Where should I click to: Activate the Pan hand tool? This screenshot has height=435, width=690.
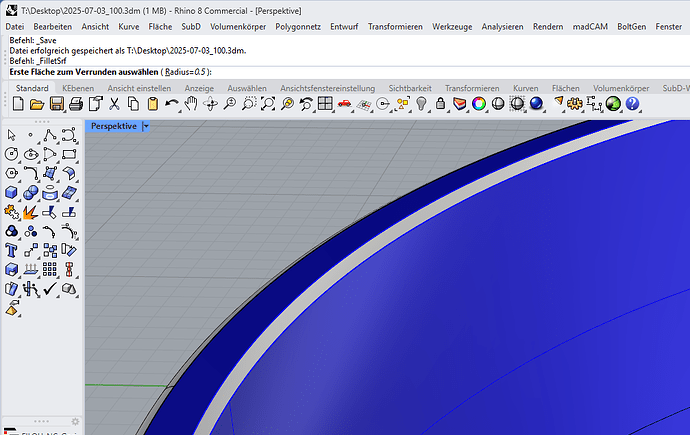coord(191,104)
